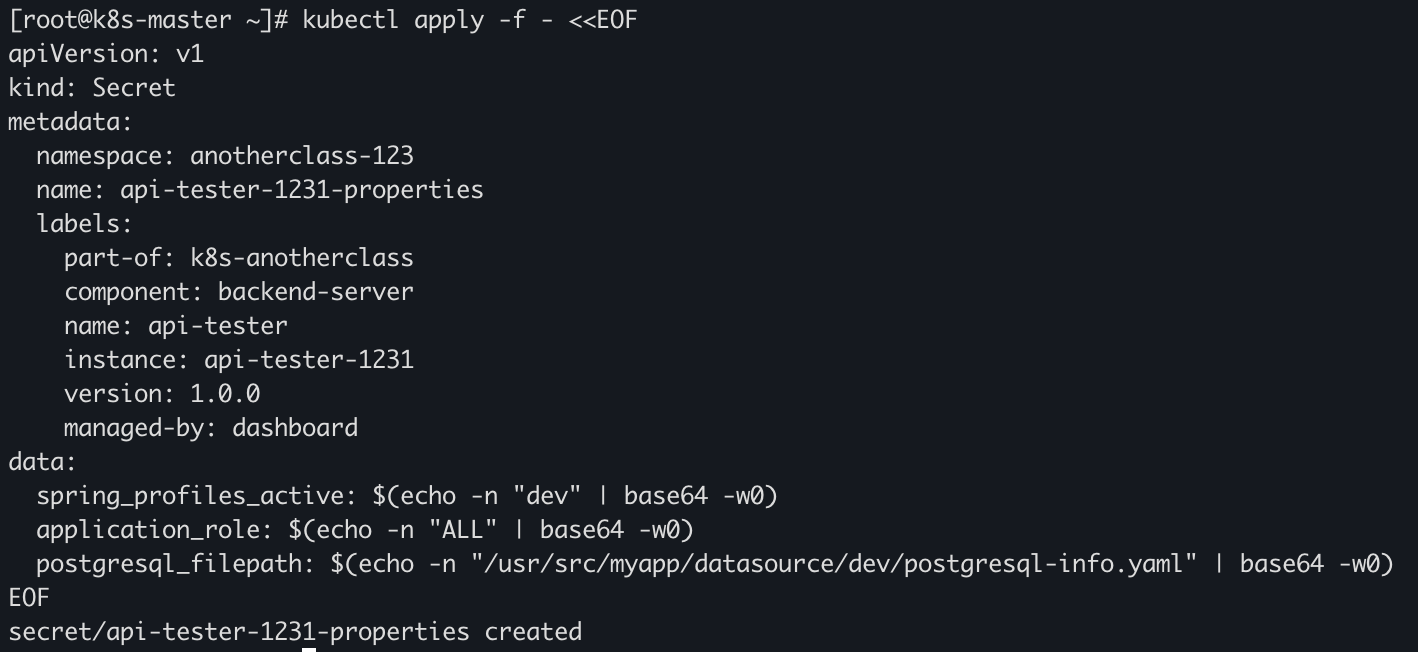Click the metadata: line
This screenshot has width=1418, height=652.
[x=70, y=122]
